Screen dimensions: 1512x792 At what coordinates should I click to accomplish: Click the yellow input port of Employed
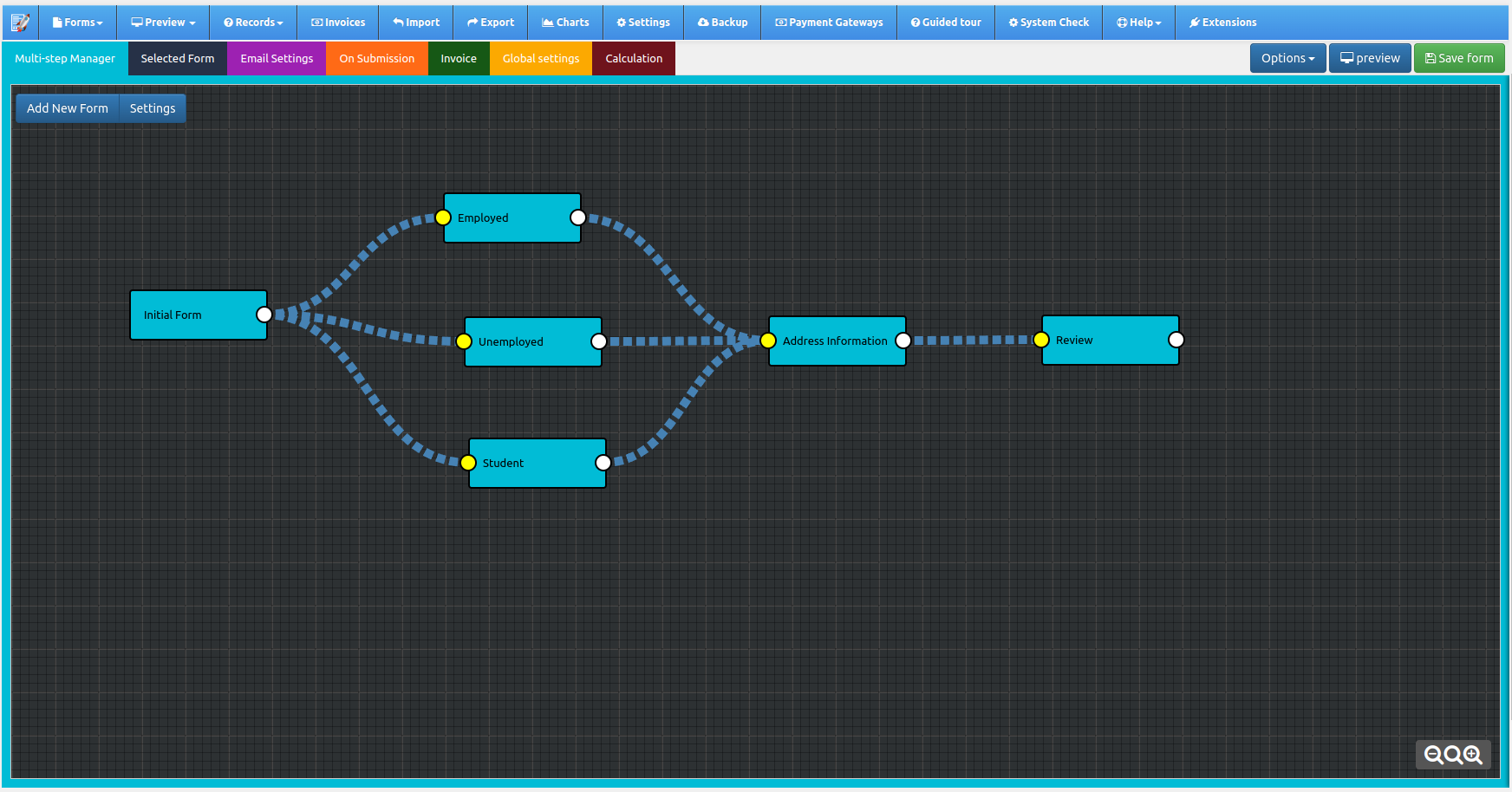pyautogui.click(x=443, y=217)
